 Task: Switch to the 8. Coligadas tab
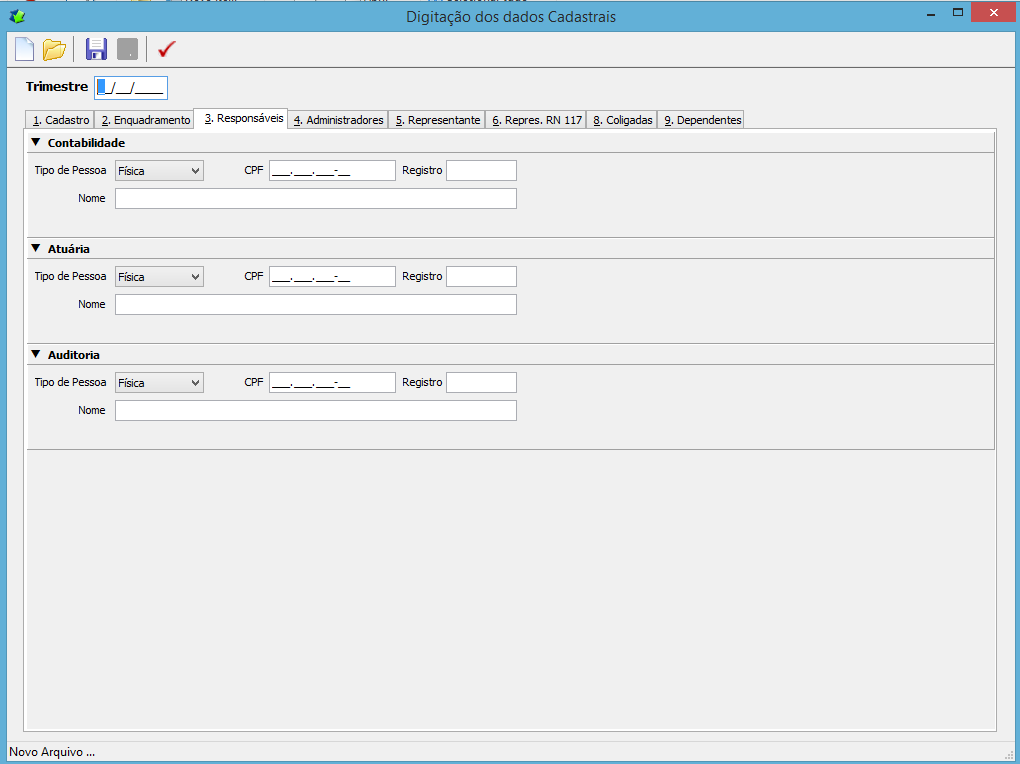[x=622, y=120]
